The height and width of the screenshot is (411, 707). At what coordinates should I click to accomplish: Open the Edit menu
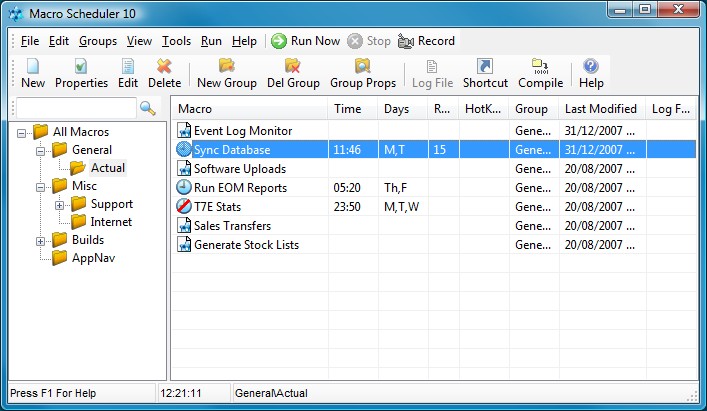tap(59, 41)
